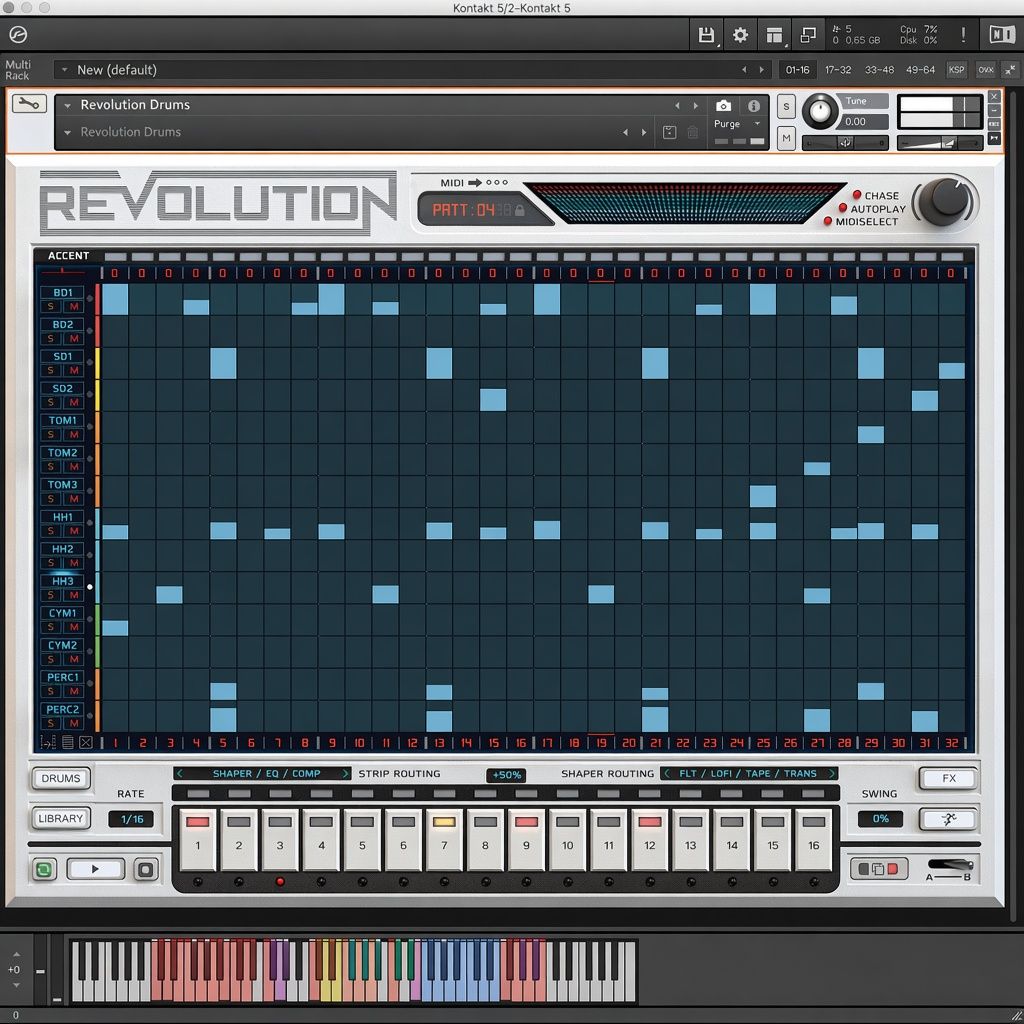Switch to channels 17-32 tab
The width and height of the screenshot is (1024, 1024).
point(838,69)
